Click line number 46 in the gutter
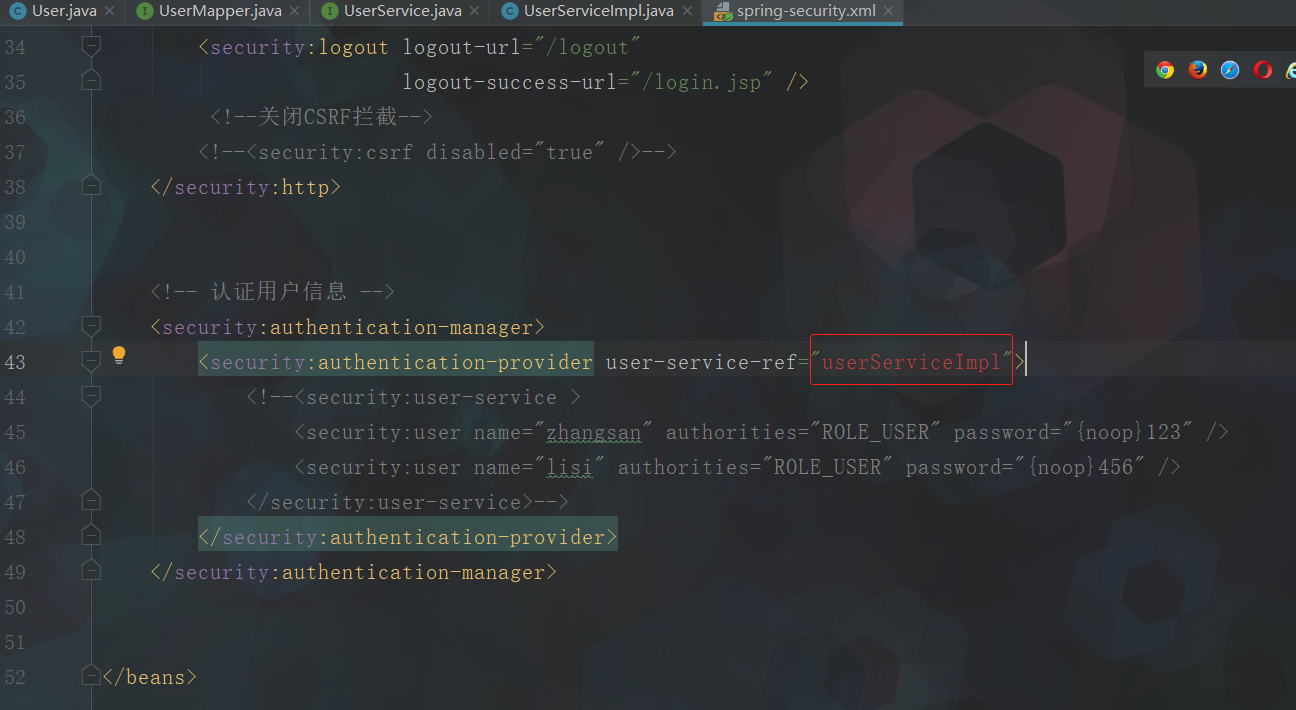This screenshot has width=1296, height=710. [x=15, y=467]
